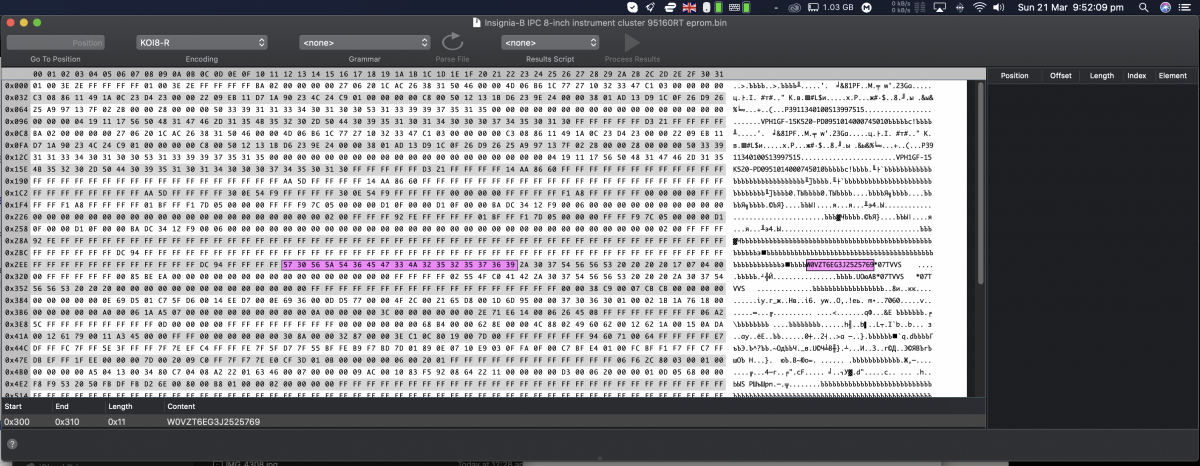Click the Parse File refresh icon
This screenshot has width=1200, height=466.
tap(452, 42)
